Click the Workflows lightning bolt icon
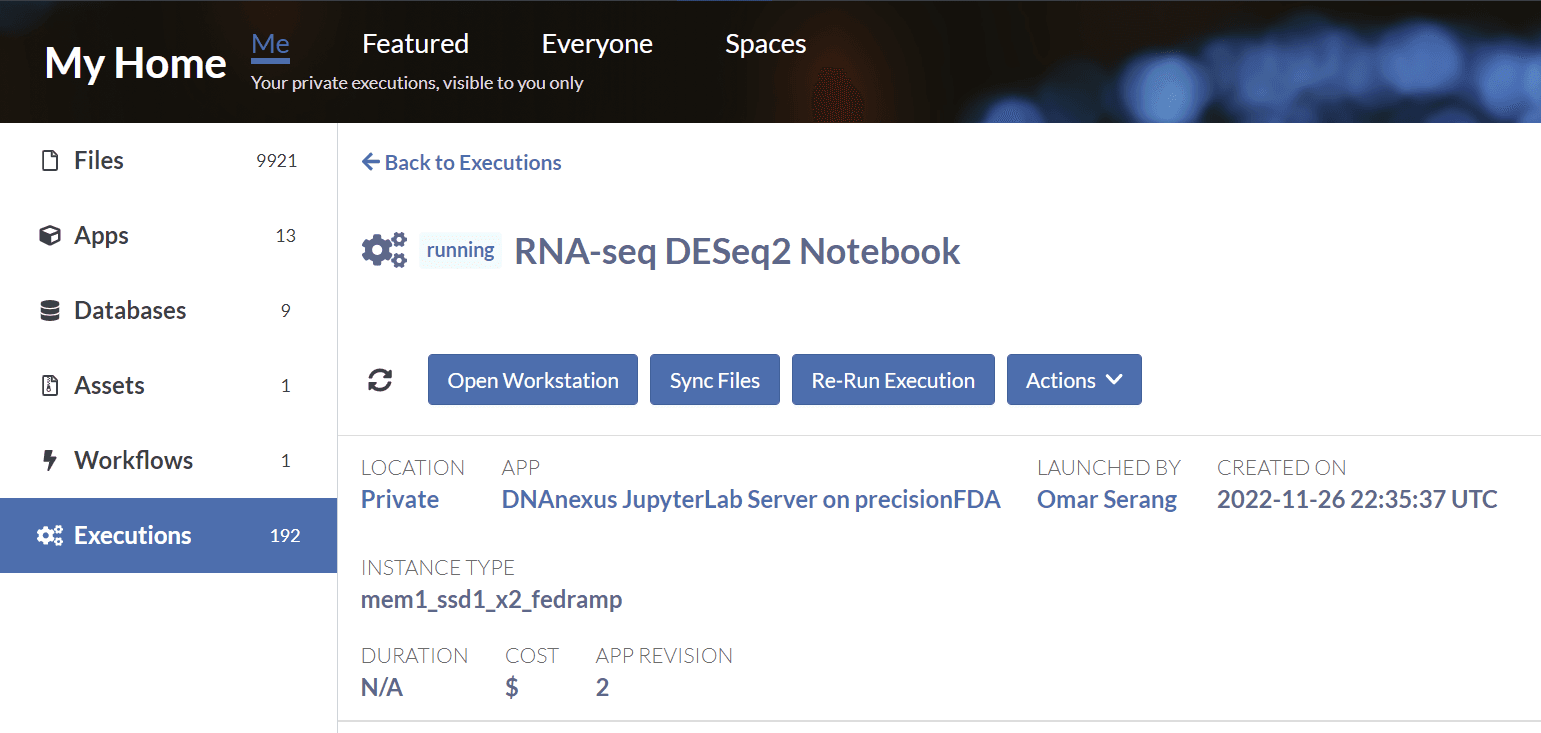 (49, 461)
